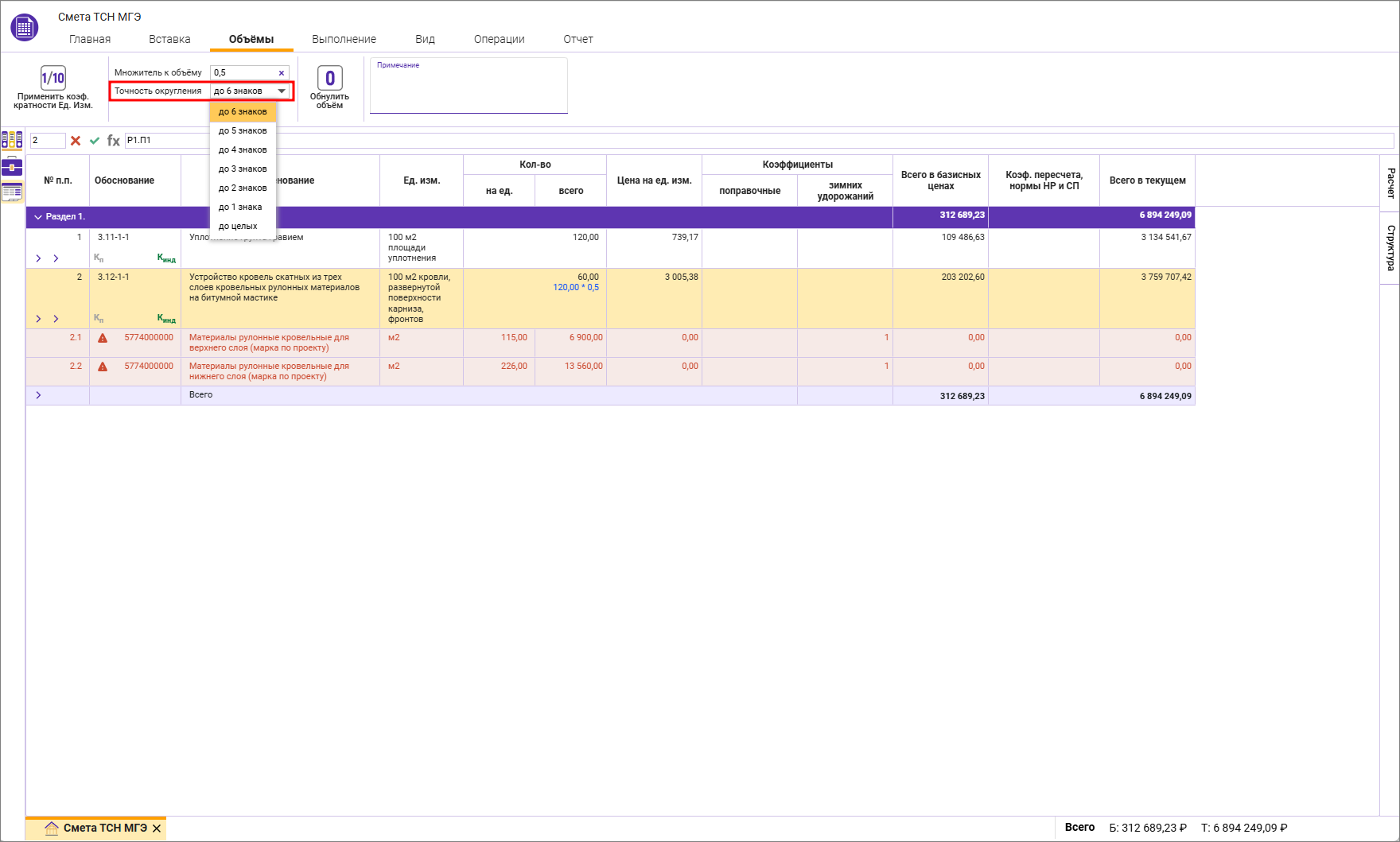This screenshot has height=842, width=1400.
Task: Open the Точность округления dropdown arrow
Action: pyautogui.click(x=282, y=91)
